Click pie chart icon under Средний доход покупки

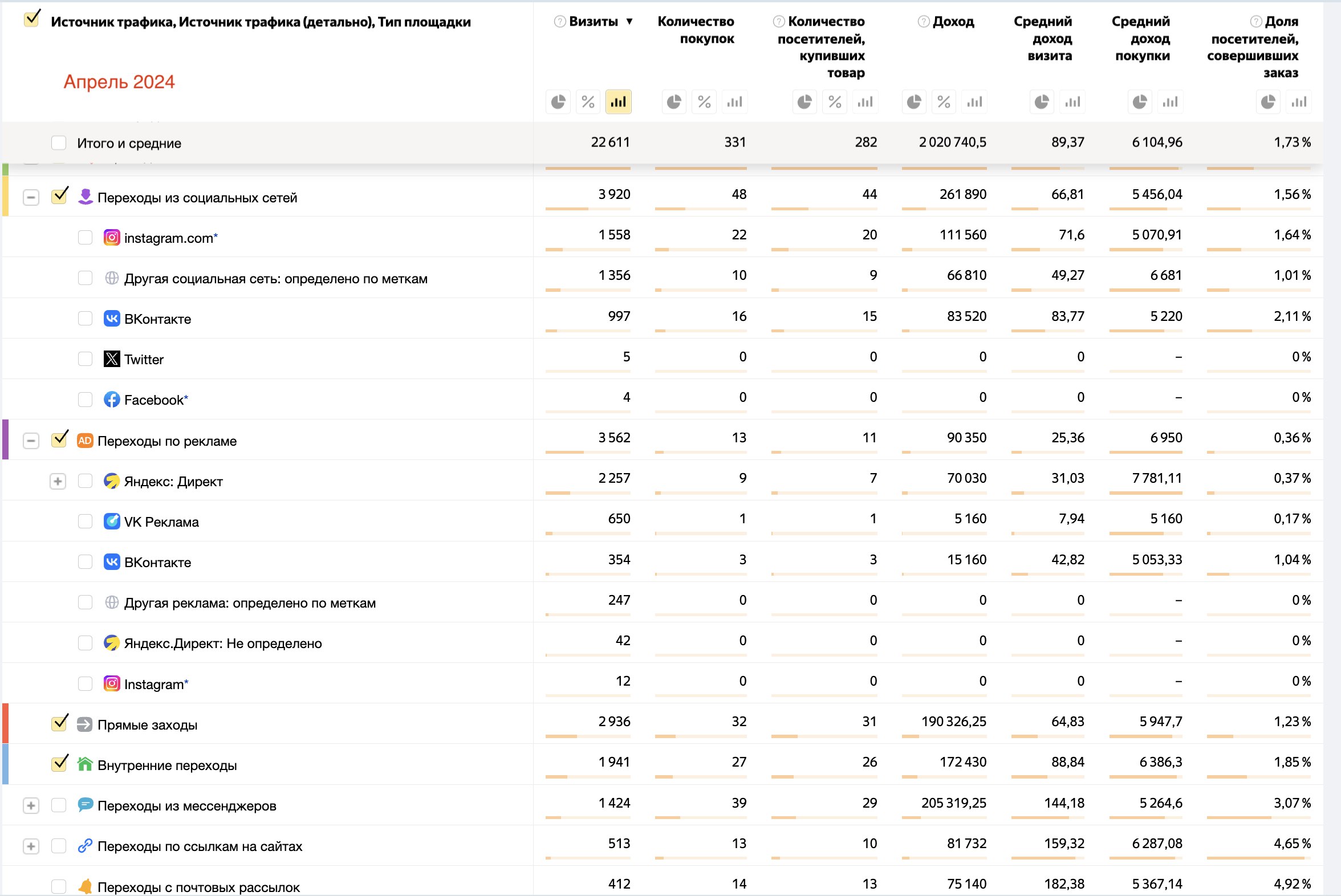pyautogui.click(x=1140, y=101)
